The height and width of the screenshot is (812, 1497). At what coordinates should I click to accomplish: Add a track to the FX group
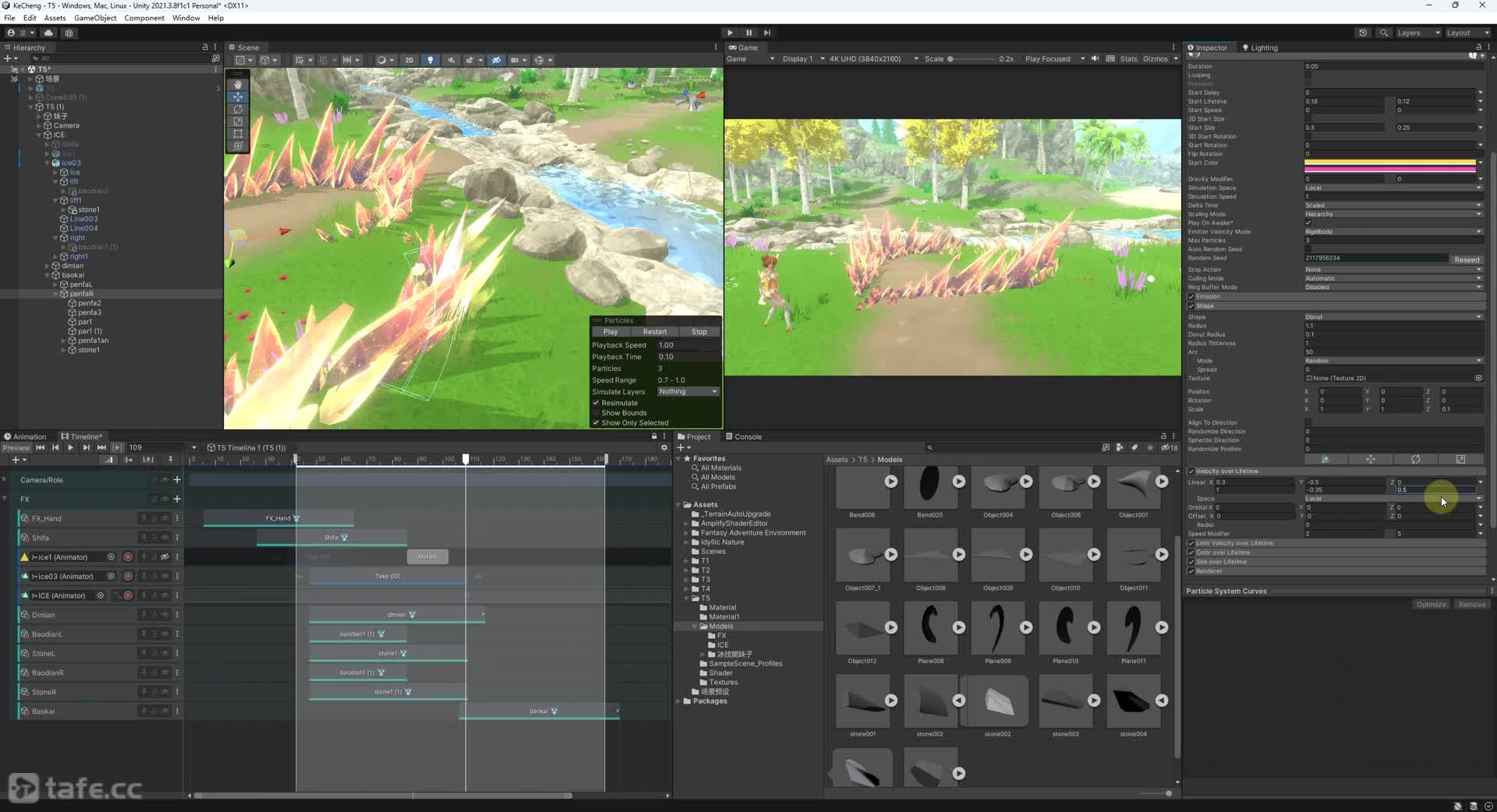click(x=177, y=499)
